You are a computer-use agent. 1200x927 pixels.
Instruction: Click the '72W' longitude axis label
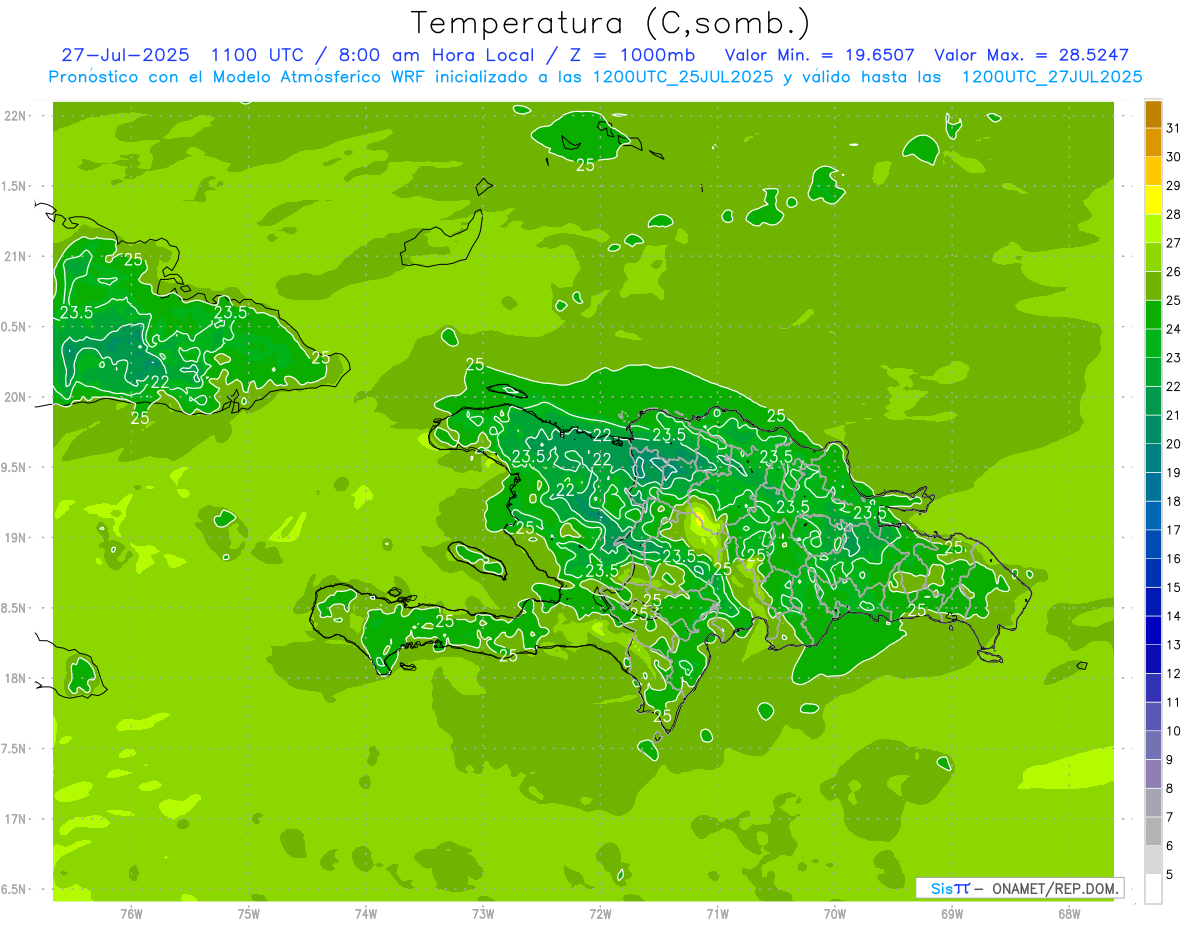[600, 913]
